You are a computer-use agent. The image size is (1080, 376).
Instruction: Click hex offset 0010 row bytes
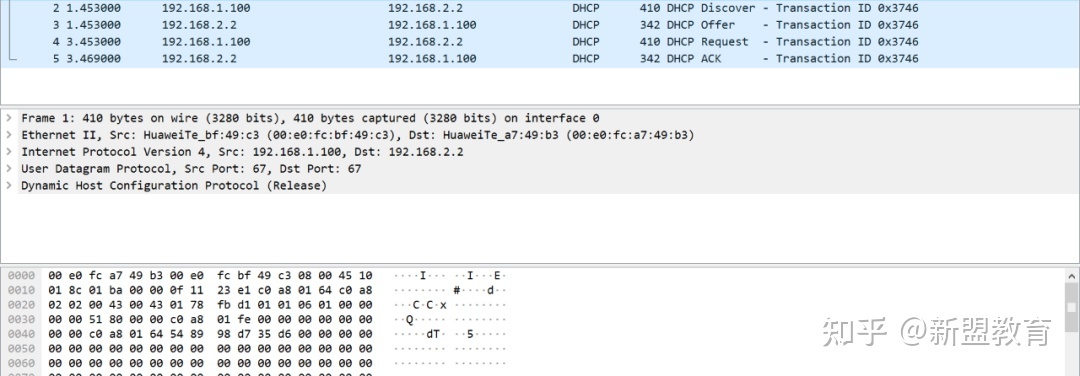click(x=211, y=290)
